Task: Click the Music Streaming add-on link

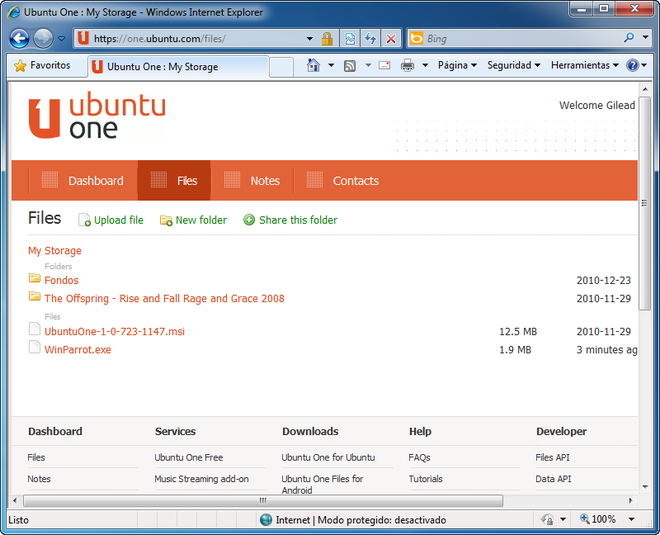Action: (x=202, y=479)
